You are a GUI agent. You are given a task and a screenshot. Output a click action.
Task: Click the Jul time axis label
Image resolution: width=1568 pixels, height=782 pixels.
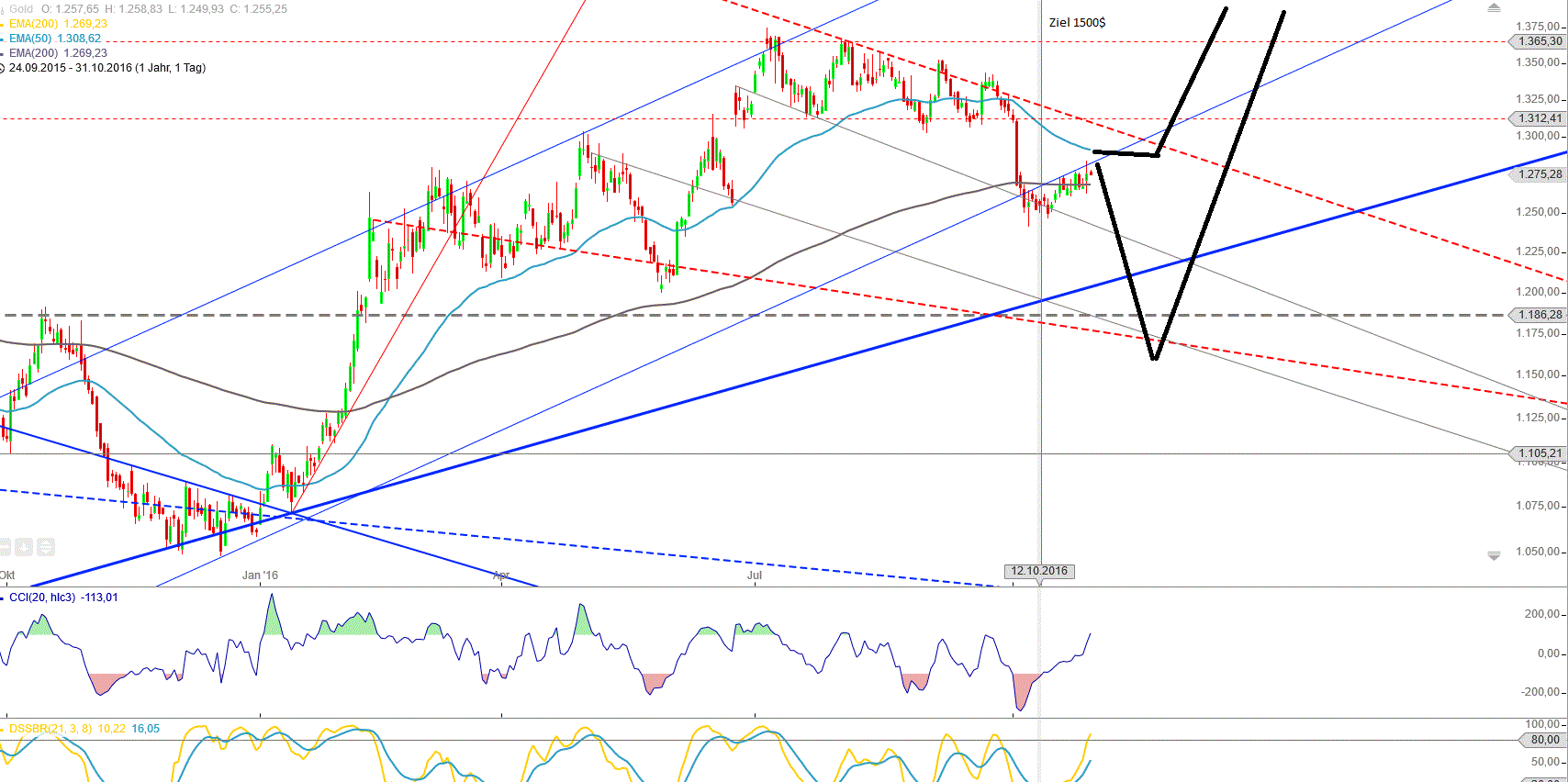755,575
